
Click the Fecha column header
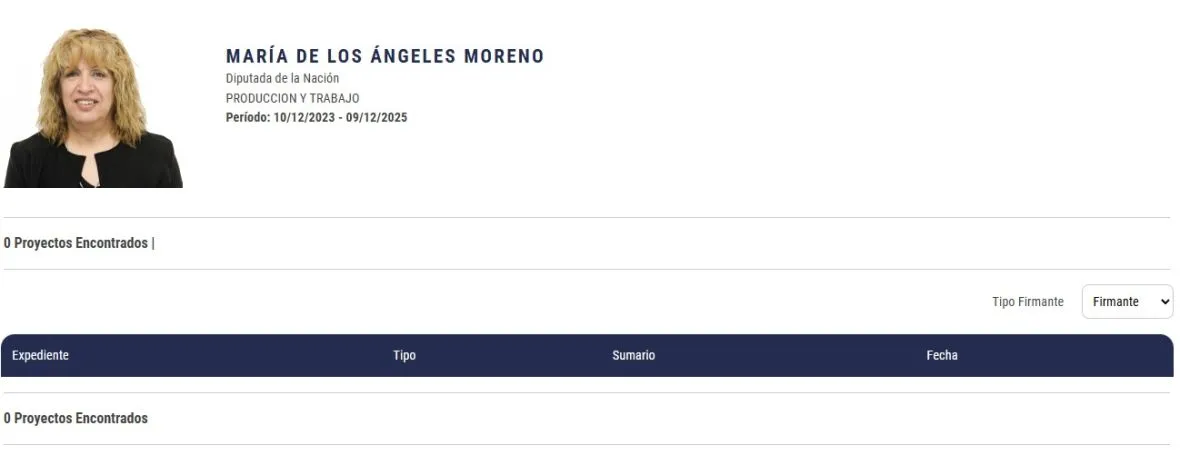coord(941,355)
